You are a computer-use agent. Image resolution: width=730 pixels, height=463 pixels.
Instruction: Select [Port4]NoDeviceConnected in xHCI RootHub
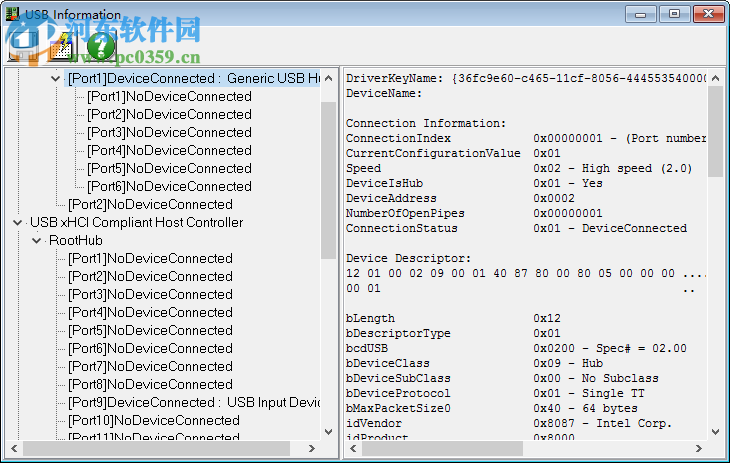tap(150, 313)
